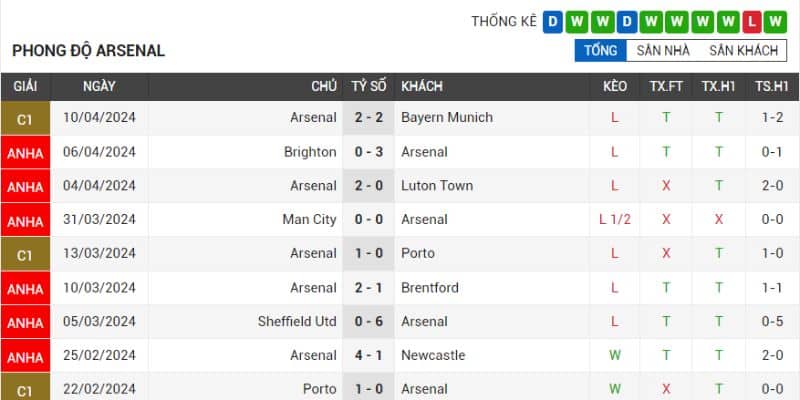
Task: Click the last green W form badge
Action: coord(777,21)
